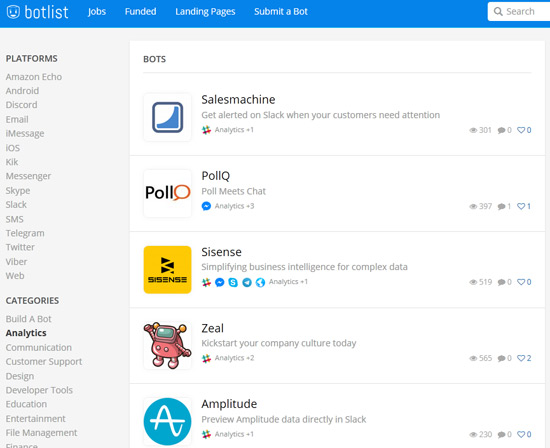
Task: Filter by Twitter platform
Action: pos(20,247)
